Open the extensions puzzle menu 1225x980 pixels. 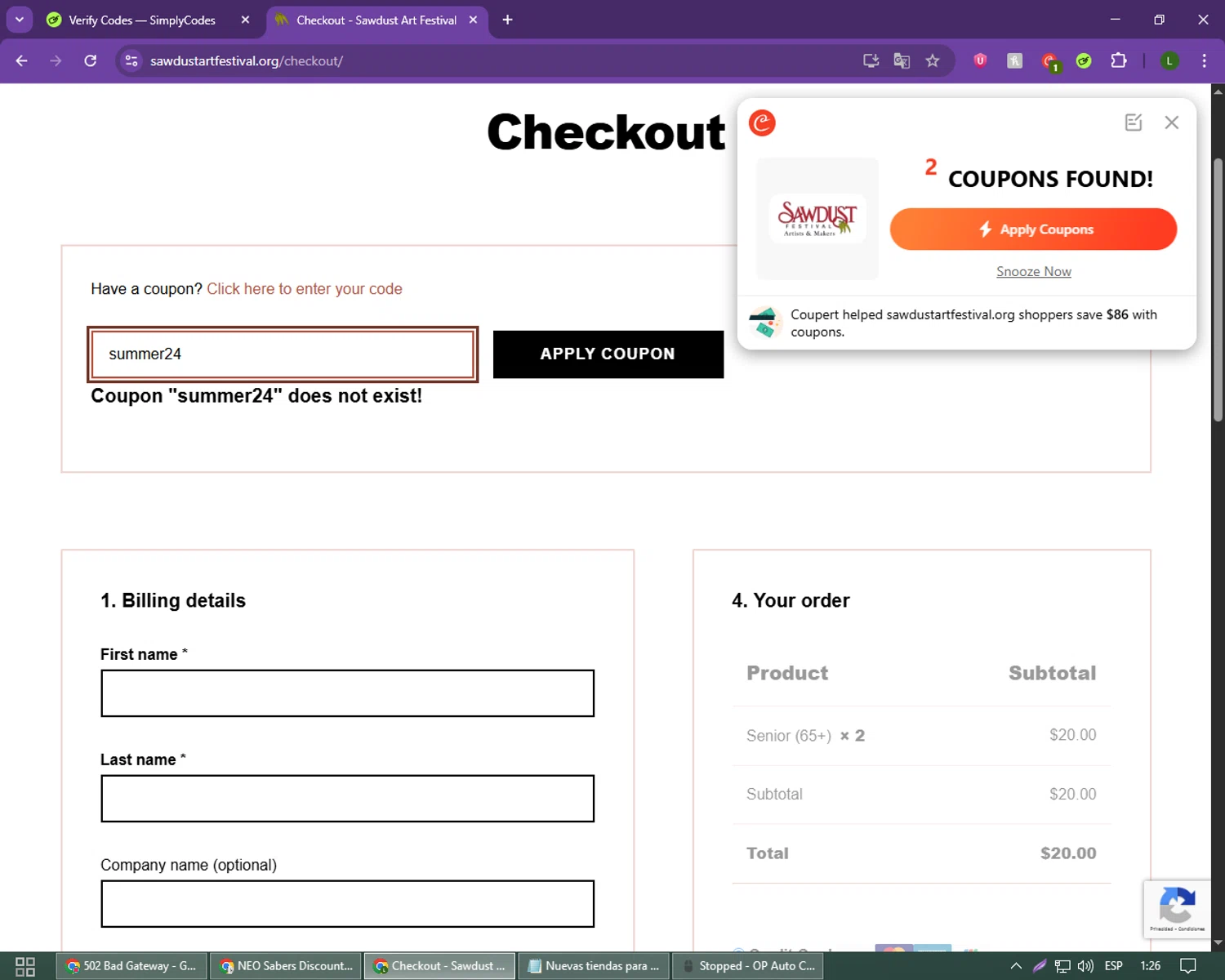1119,60
